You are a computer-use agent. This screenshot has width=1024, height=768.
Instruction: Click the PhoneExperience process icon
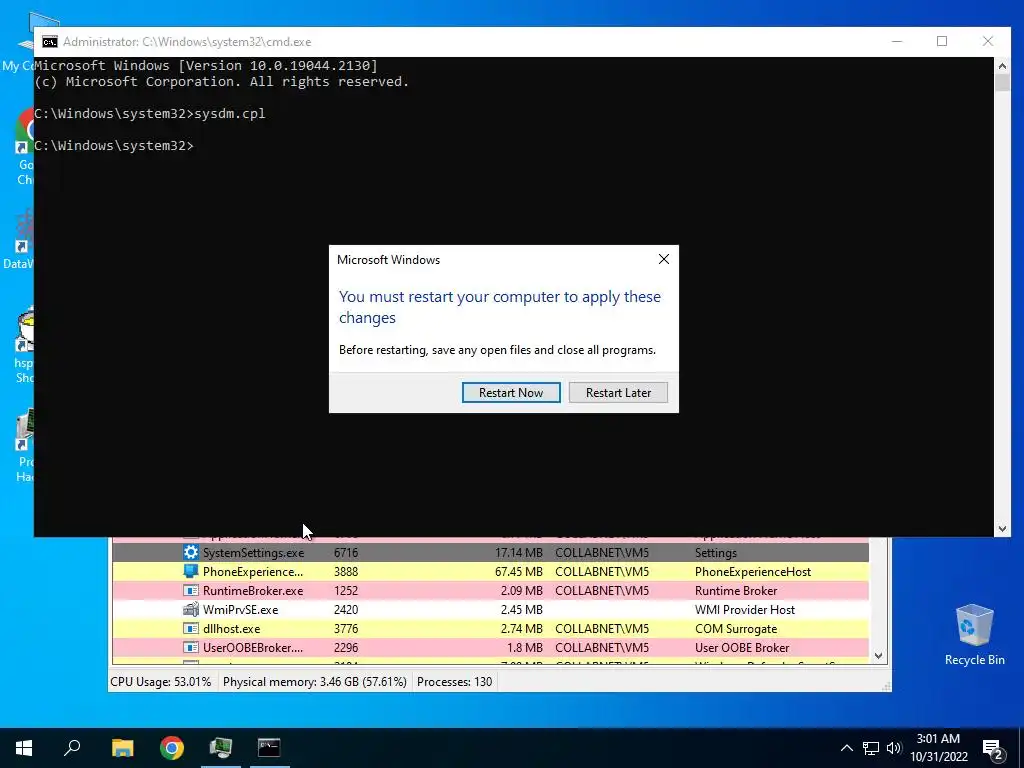pyautogui.click(x=191, y=571)
